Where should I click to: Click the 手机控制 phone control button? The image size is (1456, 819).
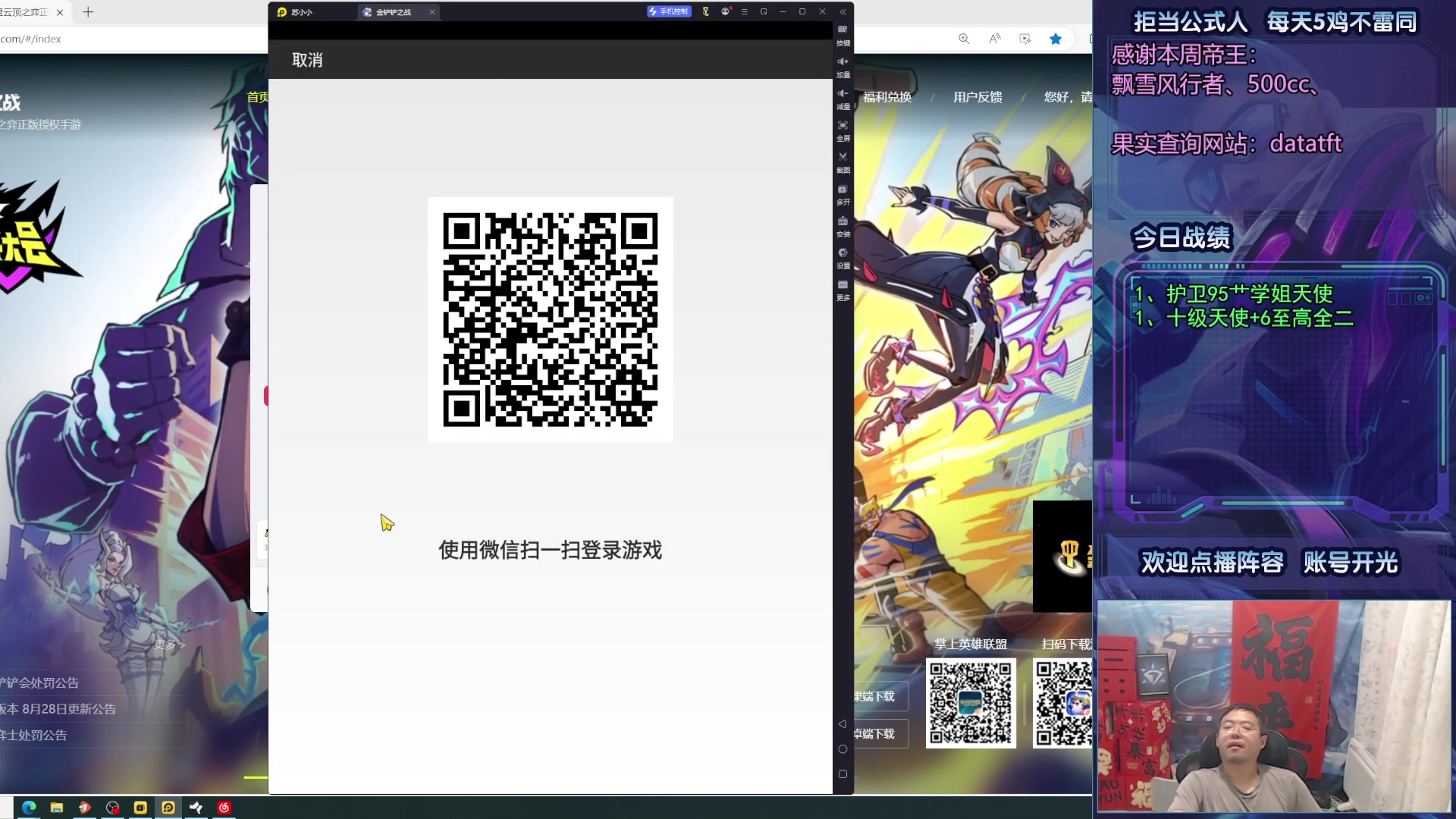(x=668, y=11)
